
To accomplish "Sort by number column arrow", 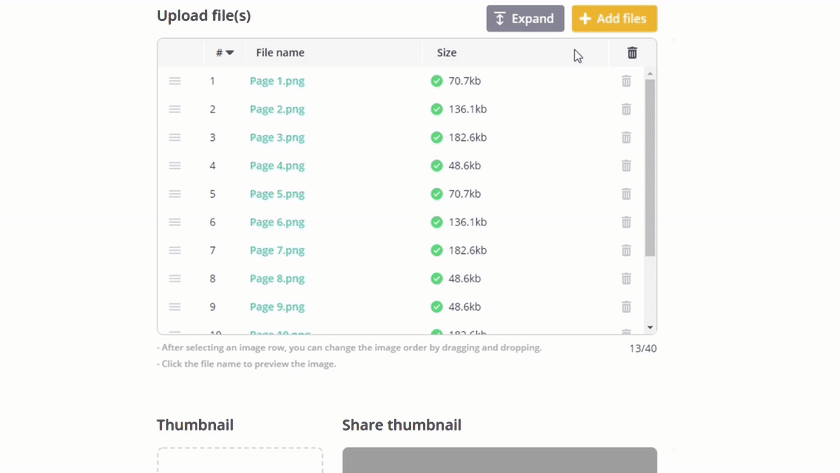I will pos(229,52).
